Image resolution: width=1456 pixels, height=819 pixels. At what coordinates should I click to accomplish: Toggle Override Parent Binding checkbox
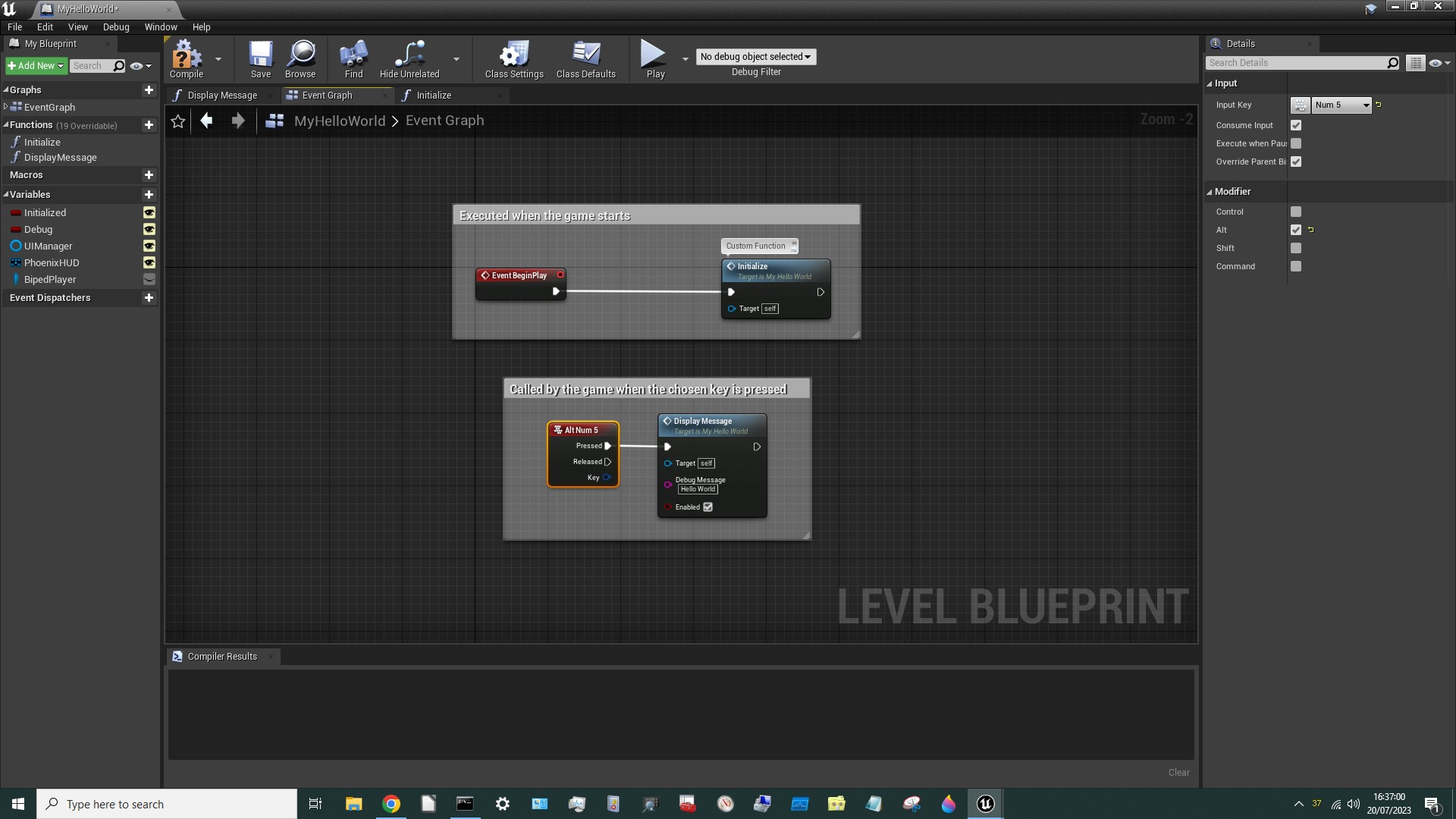(x=1296, y=162)
